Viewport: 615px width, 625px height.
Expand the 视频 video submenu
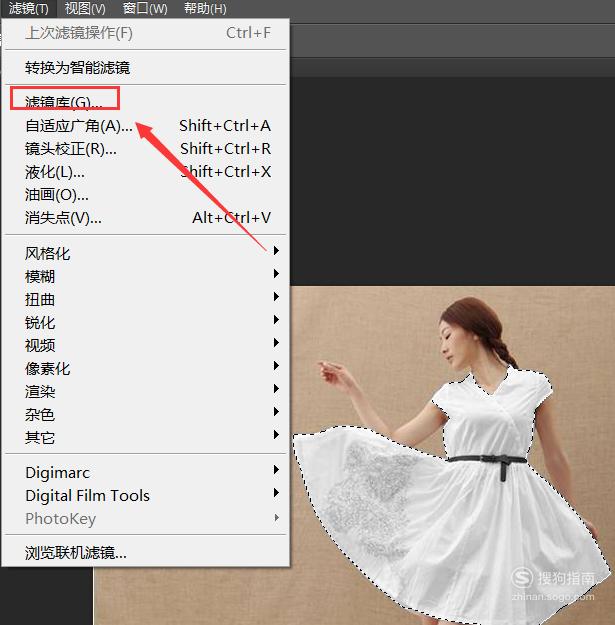(x=145, y=346)
